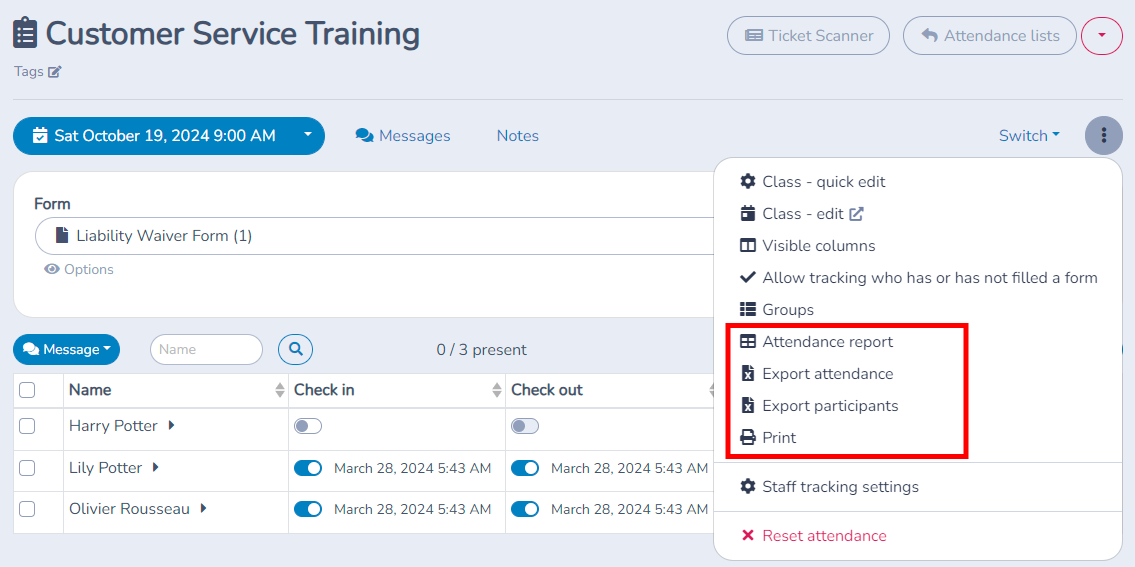This screenshot has height=567, width=1135.
Task: Click the eye icon beside Options
Action: (51, 269)
